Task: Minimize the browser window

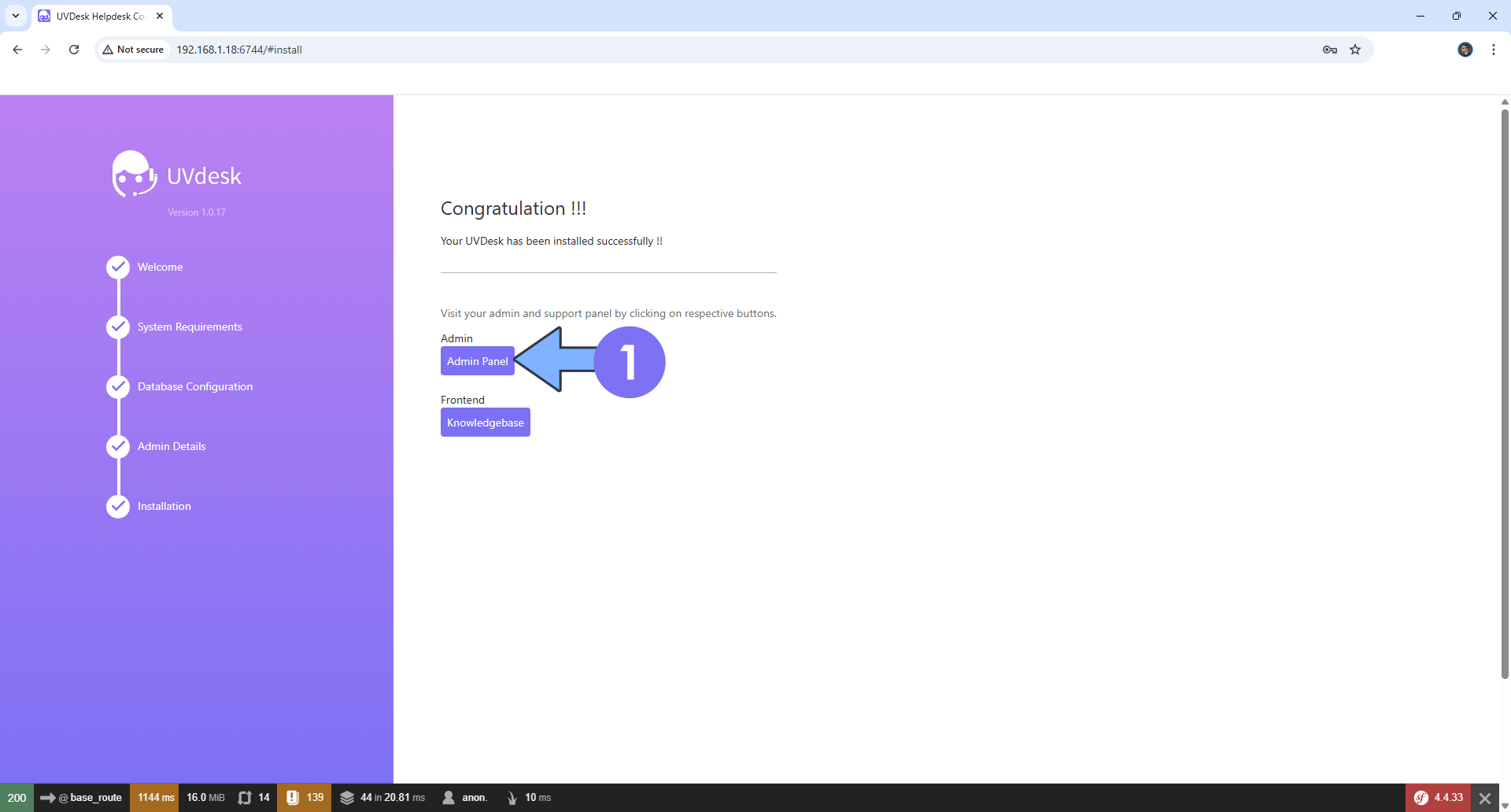Action: 1420,16
